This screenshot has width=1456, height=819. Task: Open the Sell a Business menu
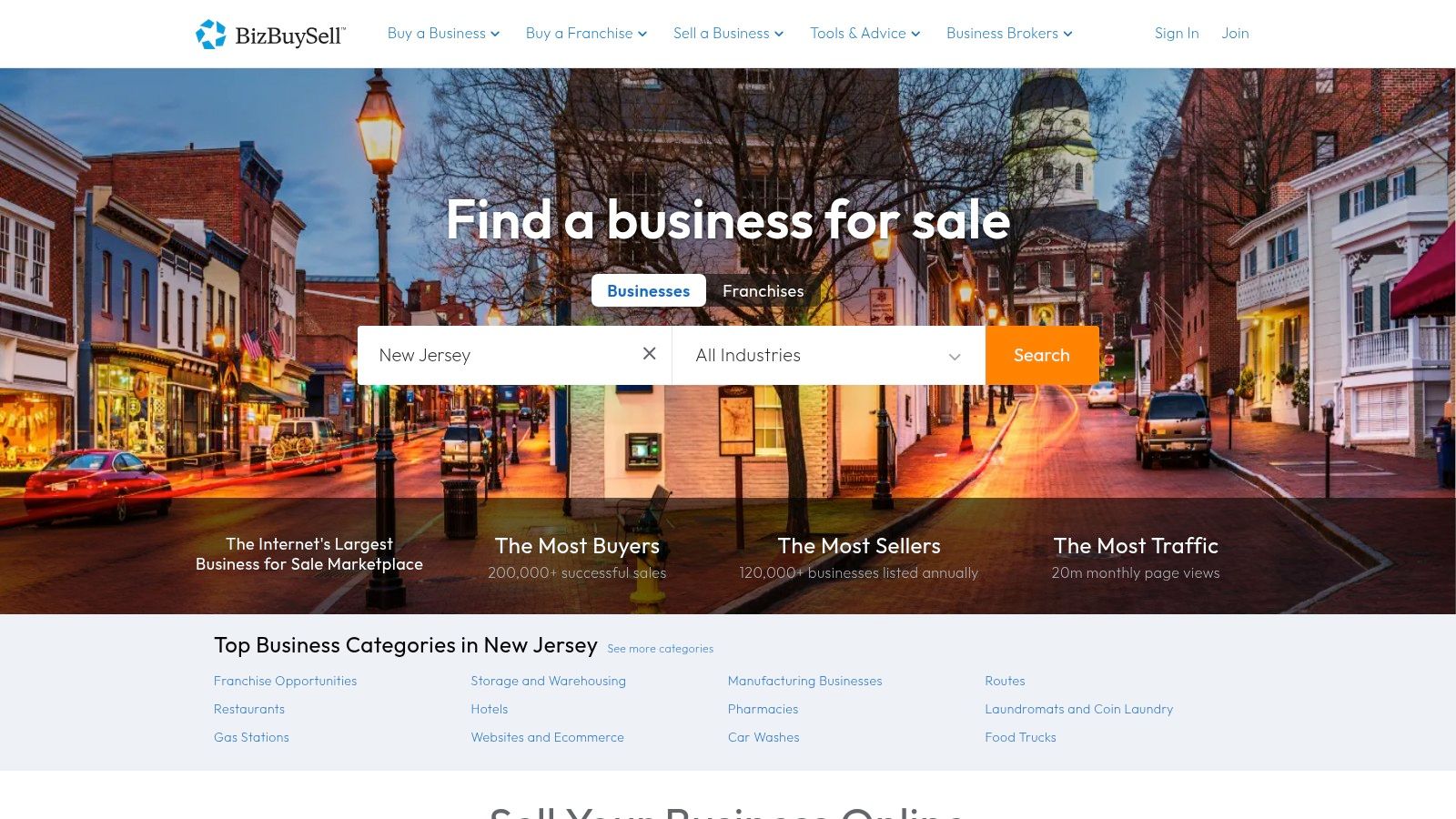click(728, 34)
